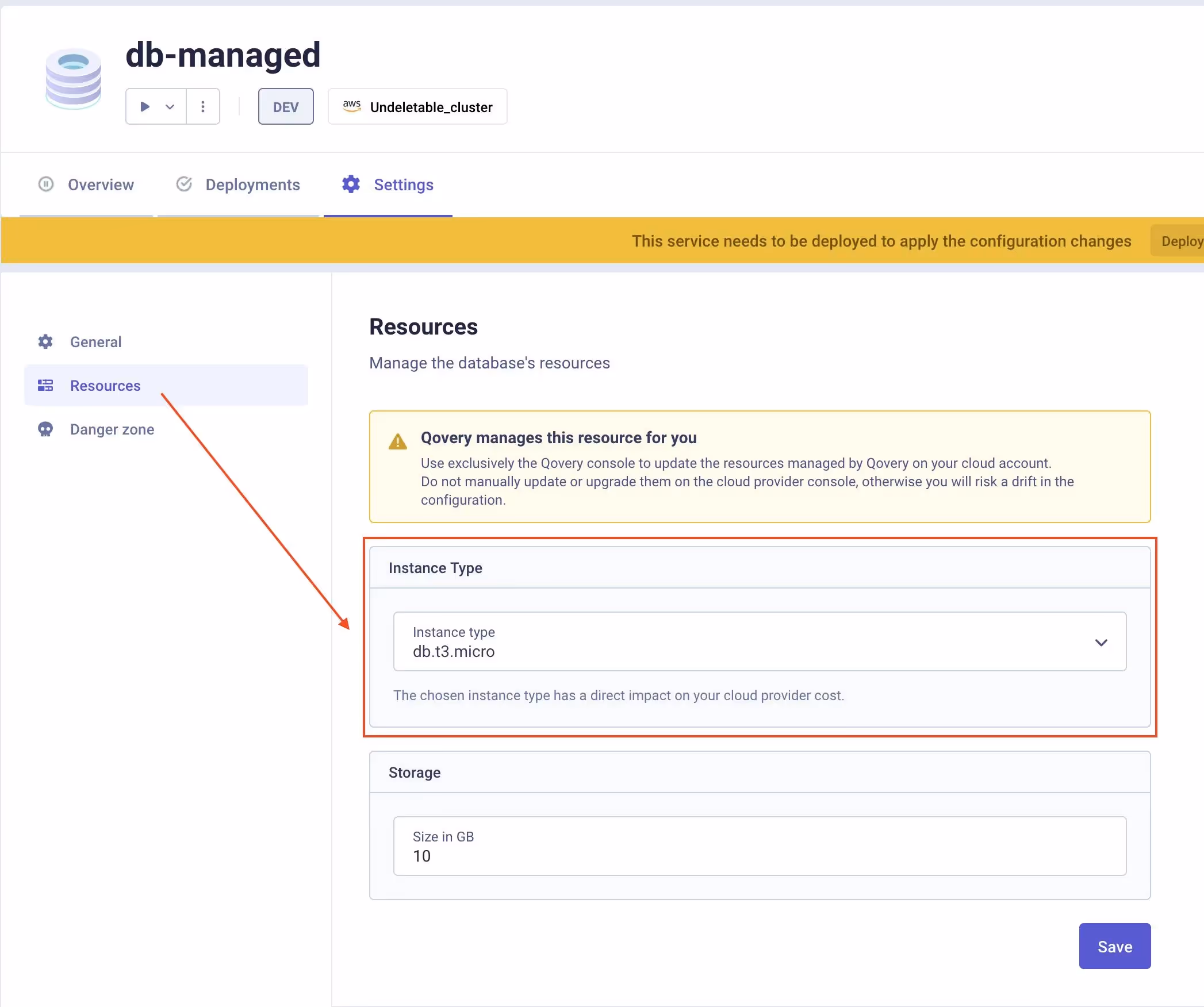Open the three-dot more actions menu
1204x1007 pixels.
(x=203, y=107)
